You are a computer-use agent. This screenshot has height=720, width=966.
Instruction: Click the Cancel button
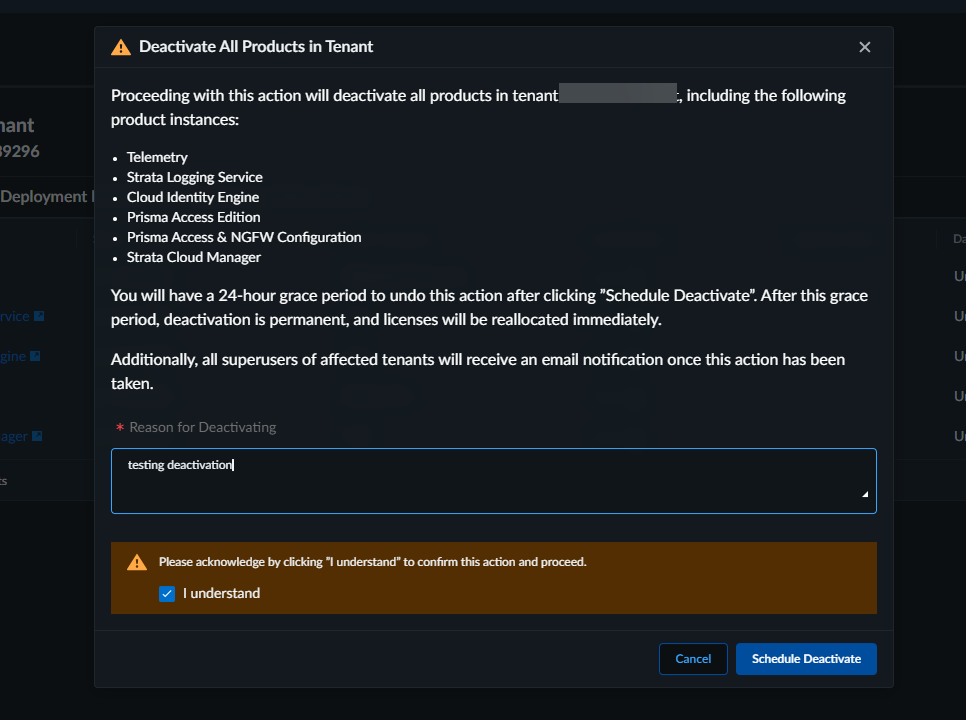693,659
